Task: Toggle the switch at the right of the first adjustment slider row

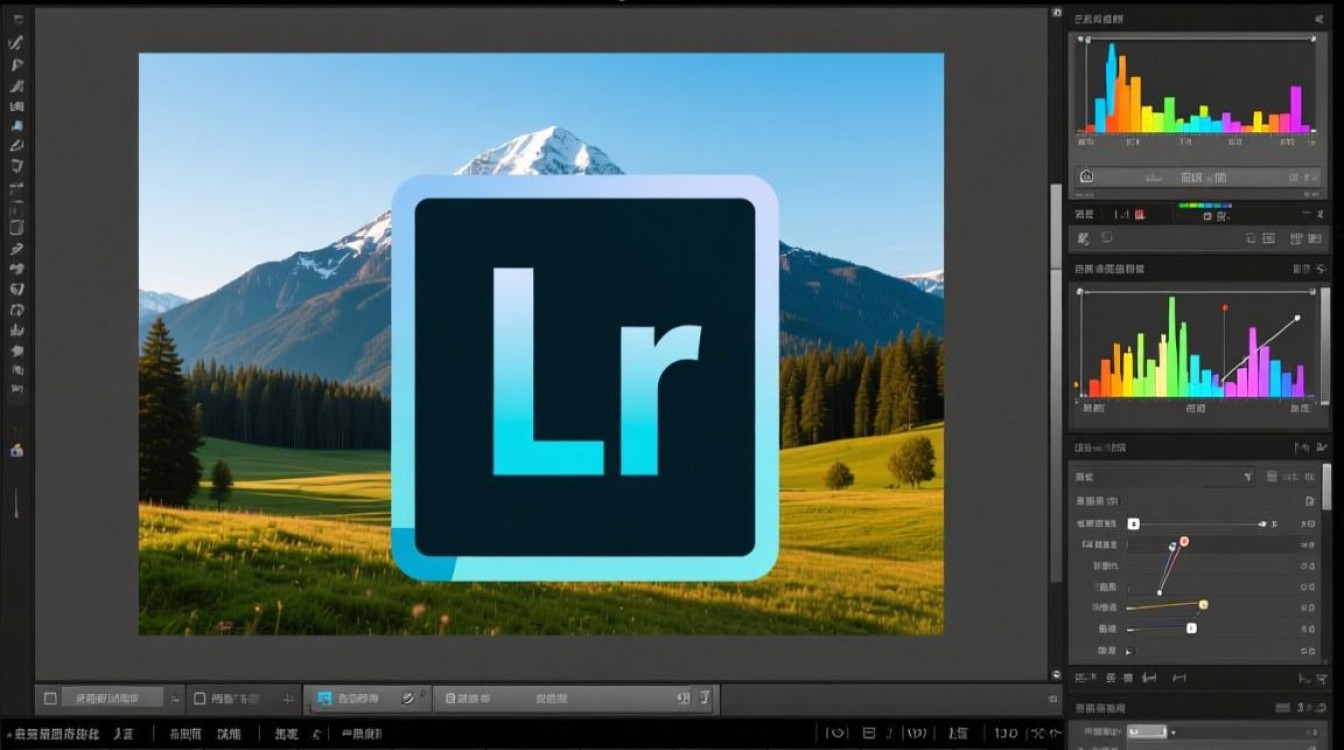Action: click(x=1308, y=523)
